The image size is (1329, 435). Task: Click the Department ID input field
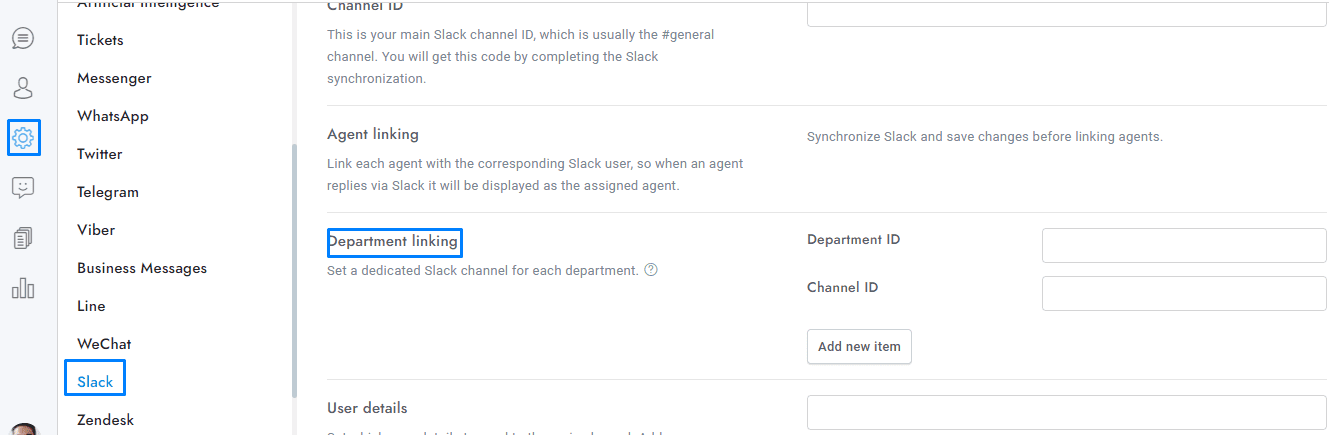tap(1184, 245)
